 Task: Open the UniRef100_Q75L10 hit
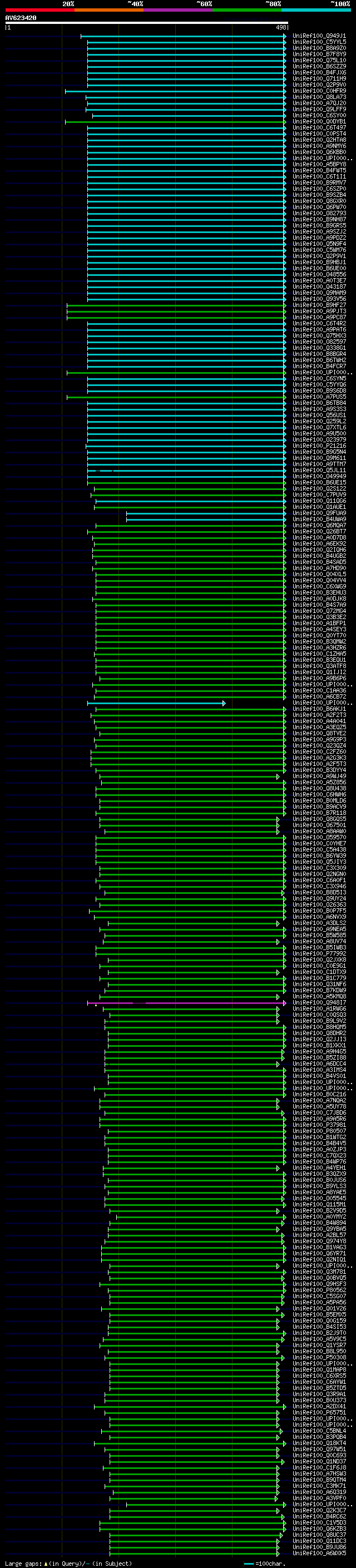(x=319, y=60)
